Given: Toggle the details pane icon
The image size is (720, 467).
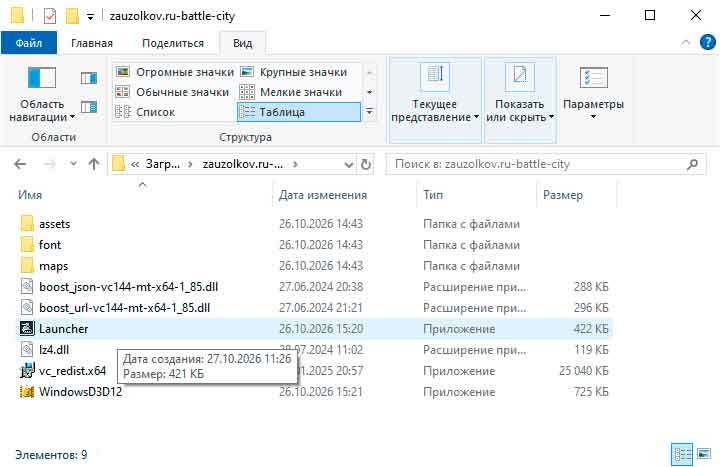Looking at the screenshot, I should [x=89, y=107].
